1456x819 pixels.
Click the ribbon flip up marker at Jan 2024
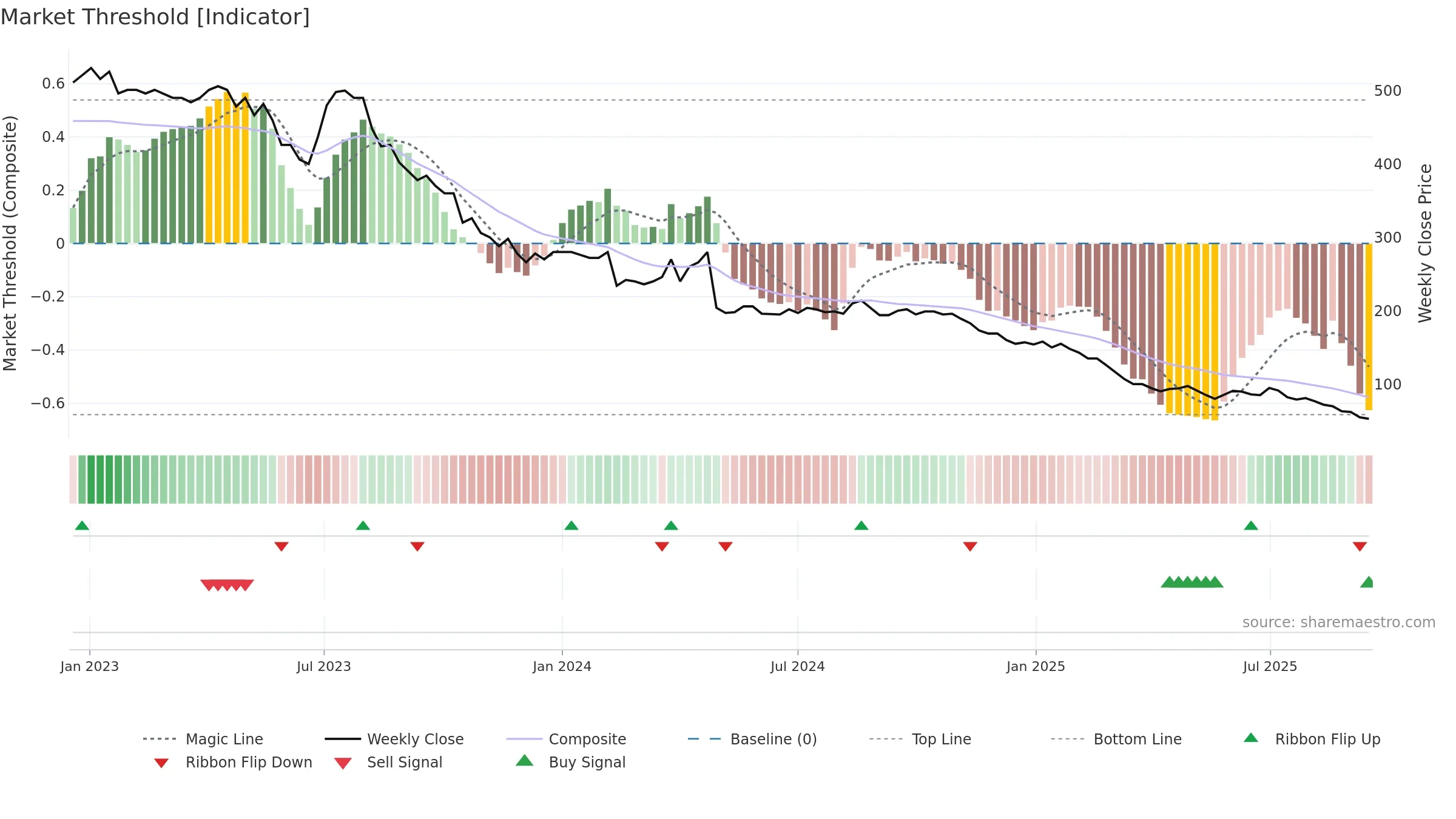click(x=571, y=525)
